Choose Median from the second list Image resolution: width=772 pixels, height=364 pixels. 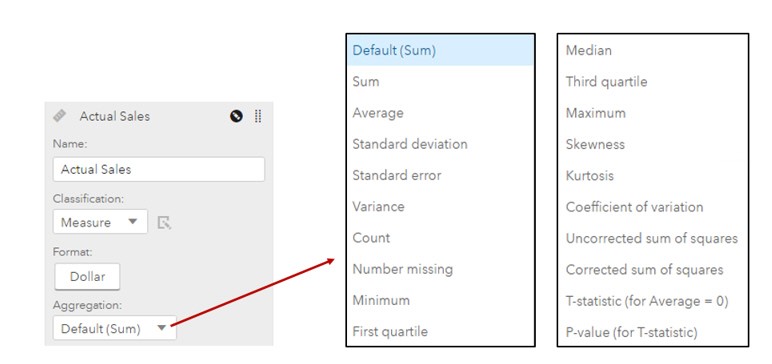(x=589, y=50)
